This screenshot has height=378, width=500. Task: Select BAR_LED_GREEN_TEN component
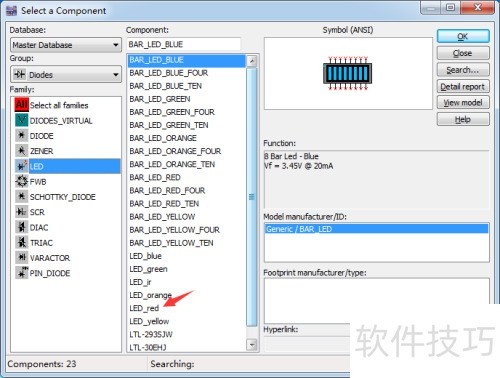(x=169, y=125)
